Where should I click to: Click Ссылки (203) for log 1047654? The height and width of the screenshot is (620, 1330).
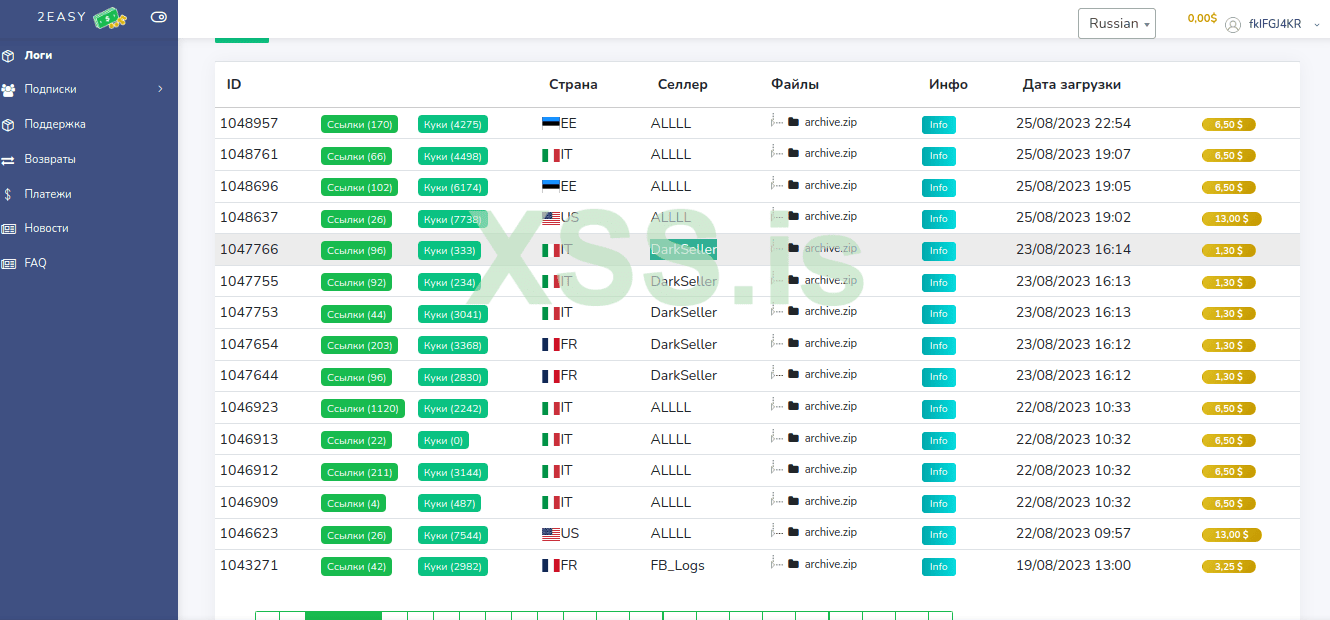(359, 345)
